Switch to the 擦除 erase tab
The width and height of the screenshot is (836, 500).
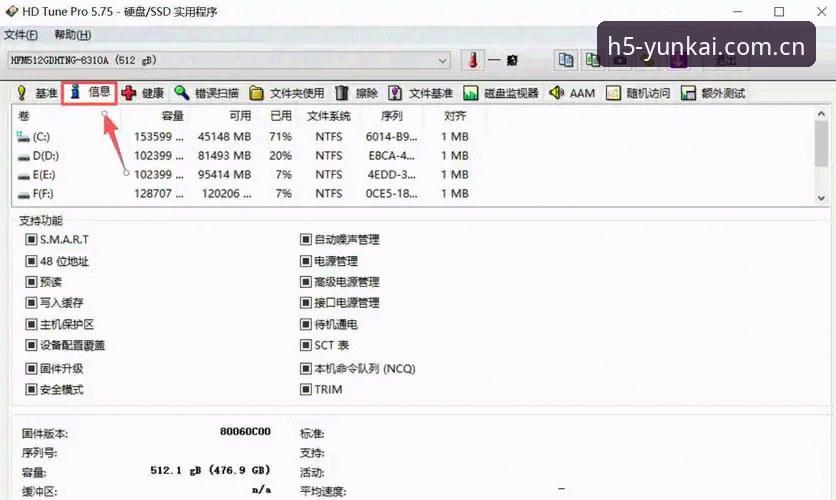(x=357, y=93)
